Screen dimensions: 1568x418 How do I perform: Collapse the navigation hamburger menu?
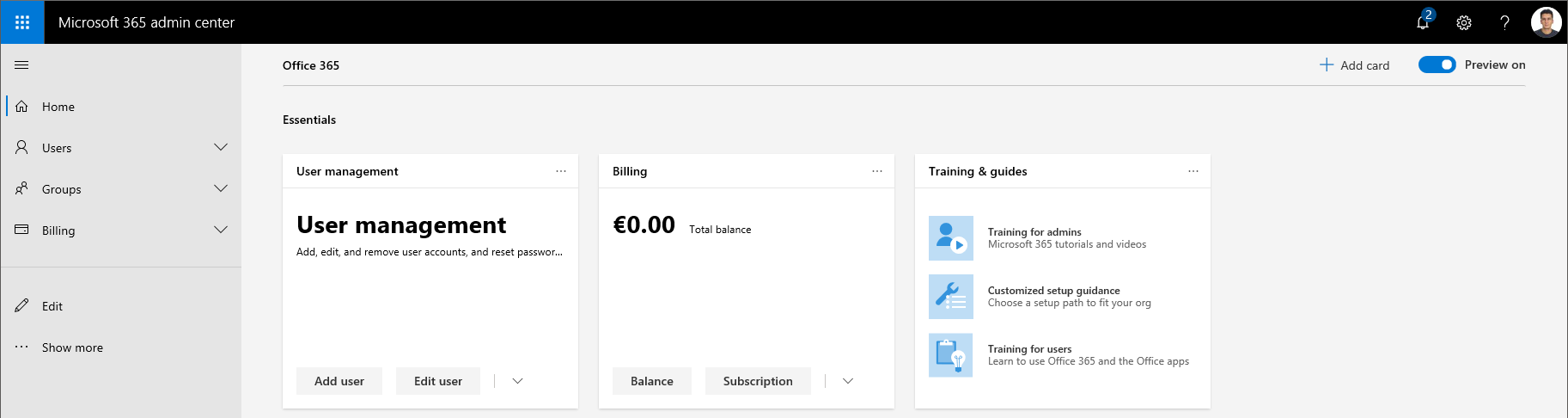click(22, 65)
